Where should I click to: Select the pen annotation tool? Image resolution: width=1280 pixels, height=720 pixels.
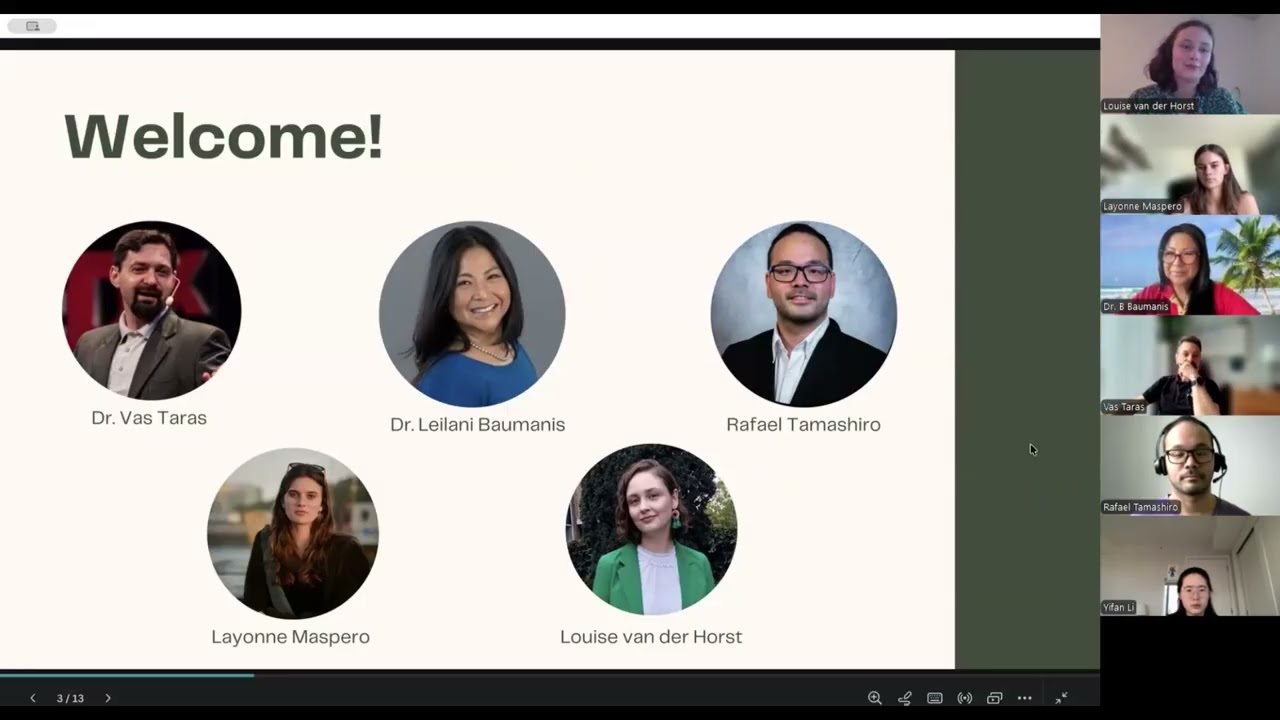point(904,698)
